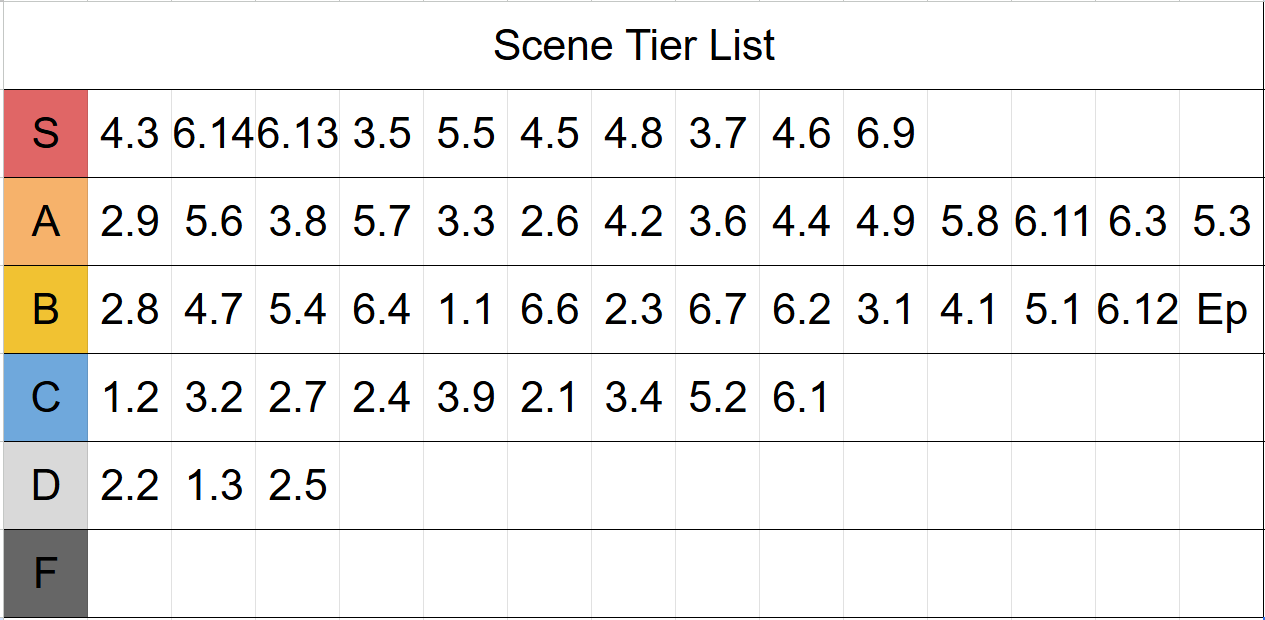Select cell 4.3 in the S row
Image resolution: width=1265 pixels, height=620 pixels.
(x=130, y=134)
